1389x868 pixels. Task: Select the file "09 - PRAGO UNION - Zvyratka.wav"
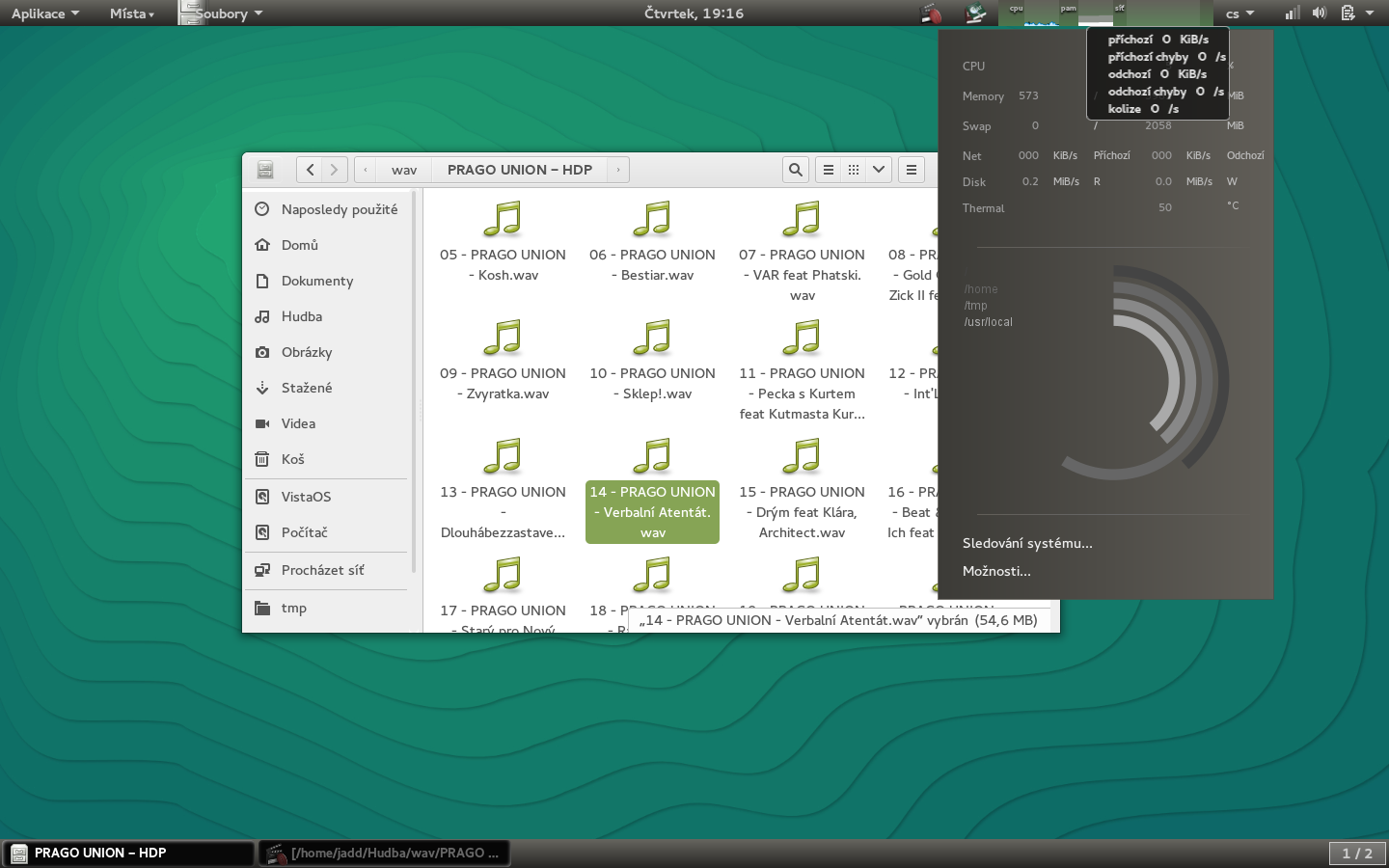tap(503, 360)
